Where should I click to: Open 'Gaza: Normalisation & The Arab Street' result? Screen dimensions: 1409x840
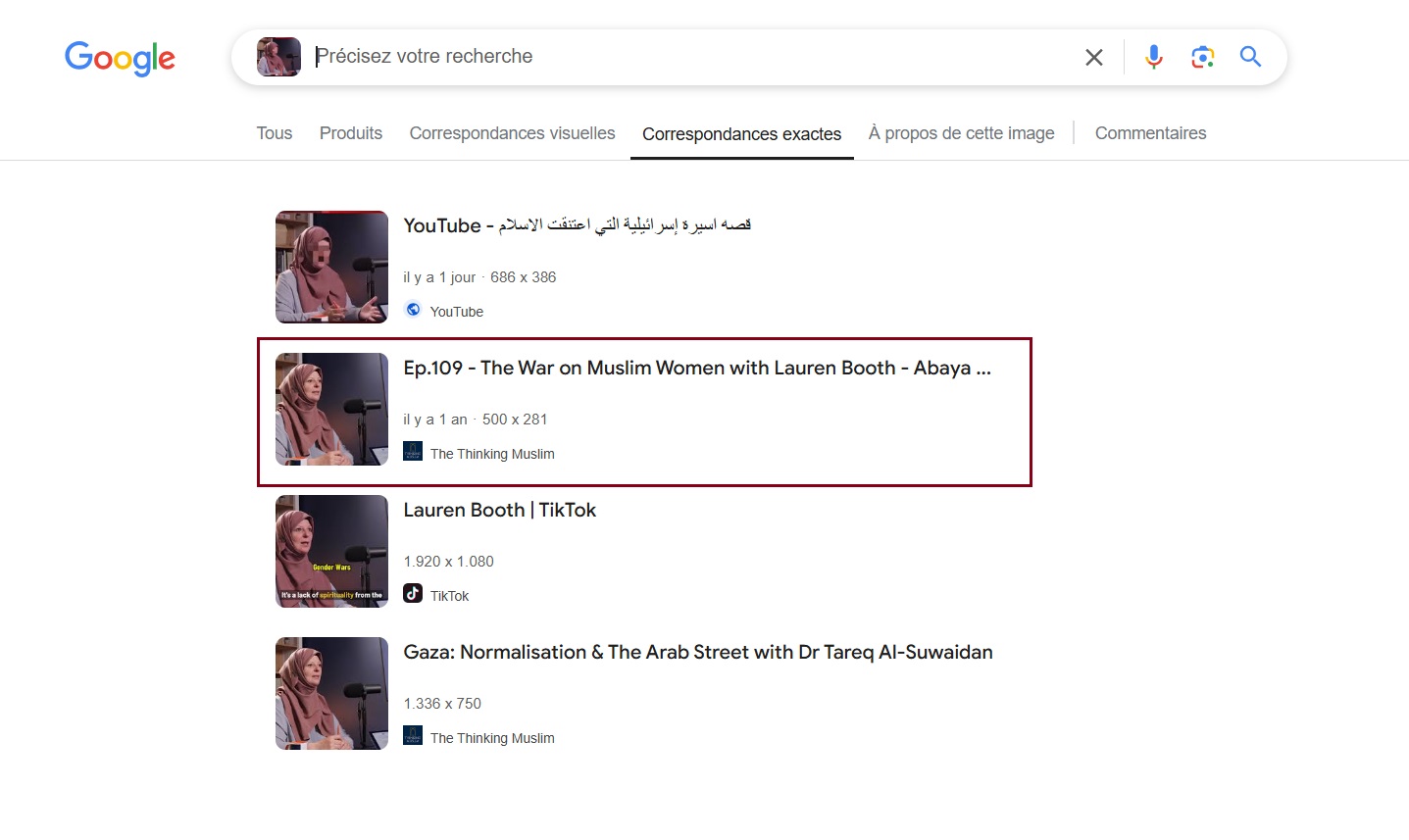[x=698, y=652]
